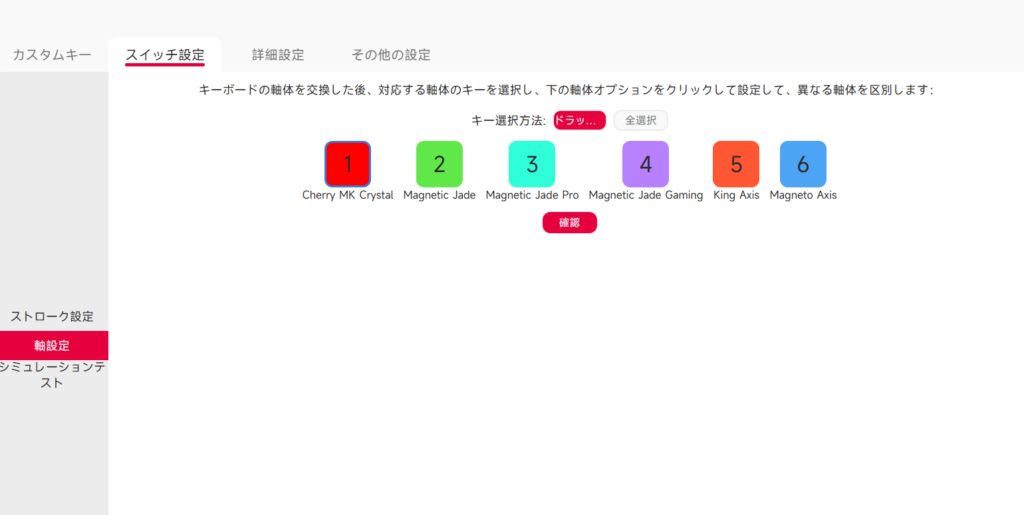Select 軸設定 in the sidebar
Screen dimensions: 1024x515
point(52,346)
